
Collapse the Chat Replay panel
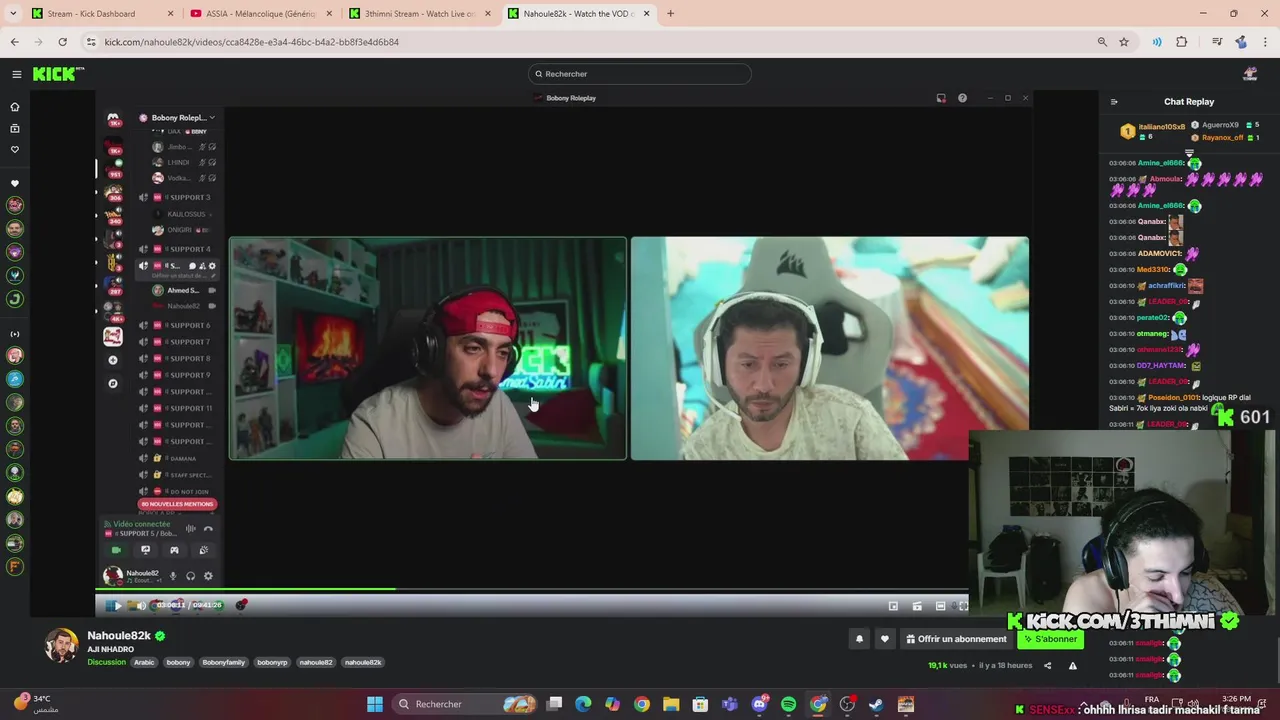1114,102
